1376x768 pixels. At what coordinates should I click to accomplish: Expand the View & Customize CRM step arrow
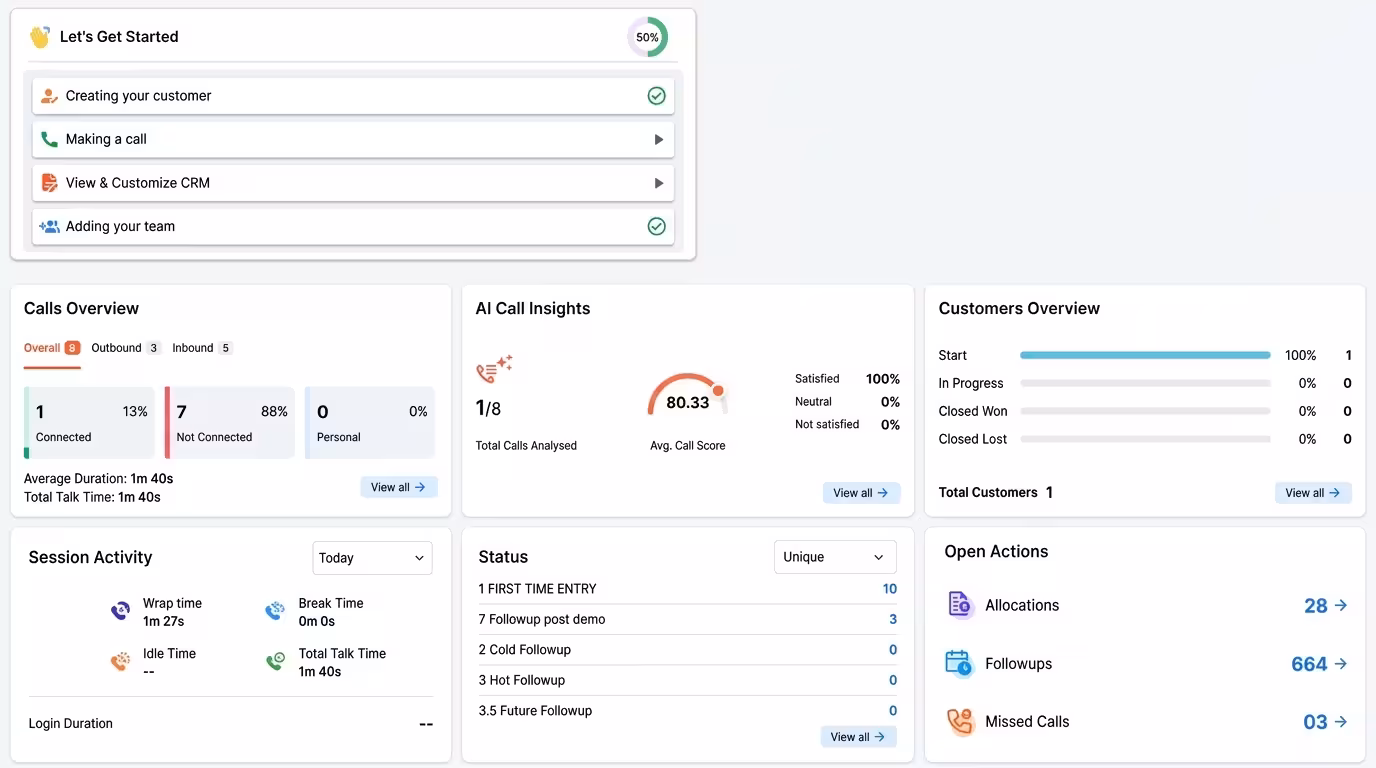[658, 183]
